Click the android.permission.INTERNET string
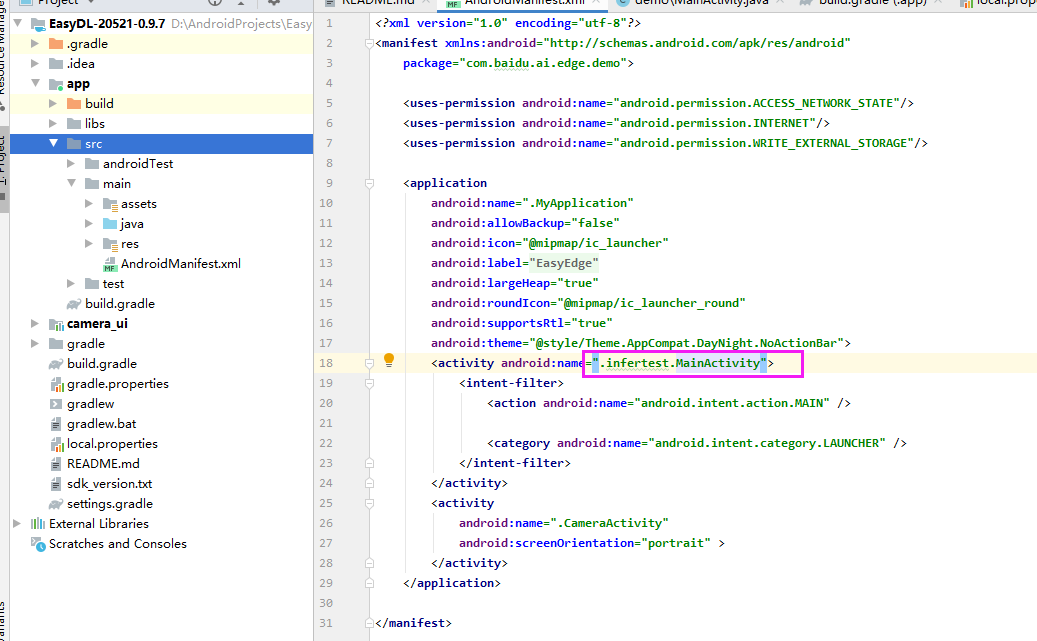 coord(714,123)
